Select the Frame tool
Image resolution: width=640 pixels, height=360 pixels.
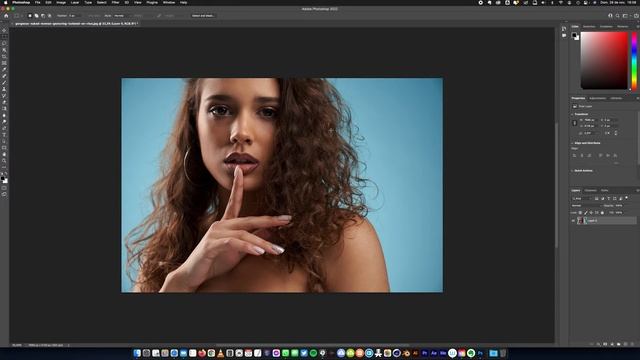[x=4, y=63]
